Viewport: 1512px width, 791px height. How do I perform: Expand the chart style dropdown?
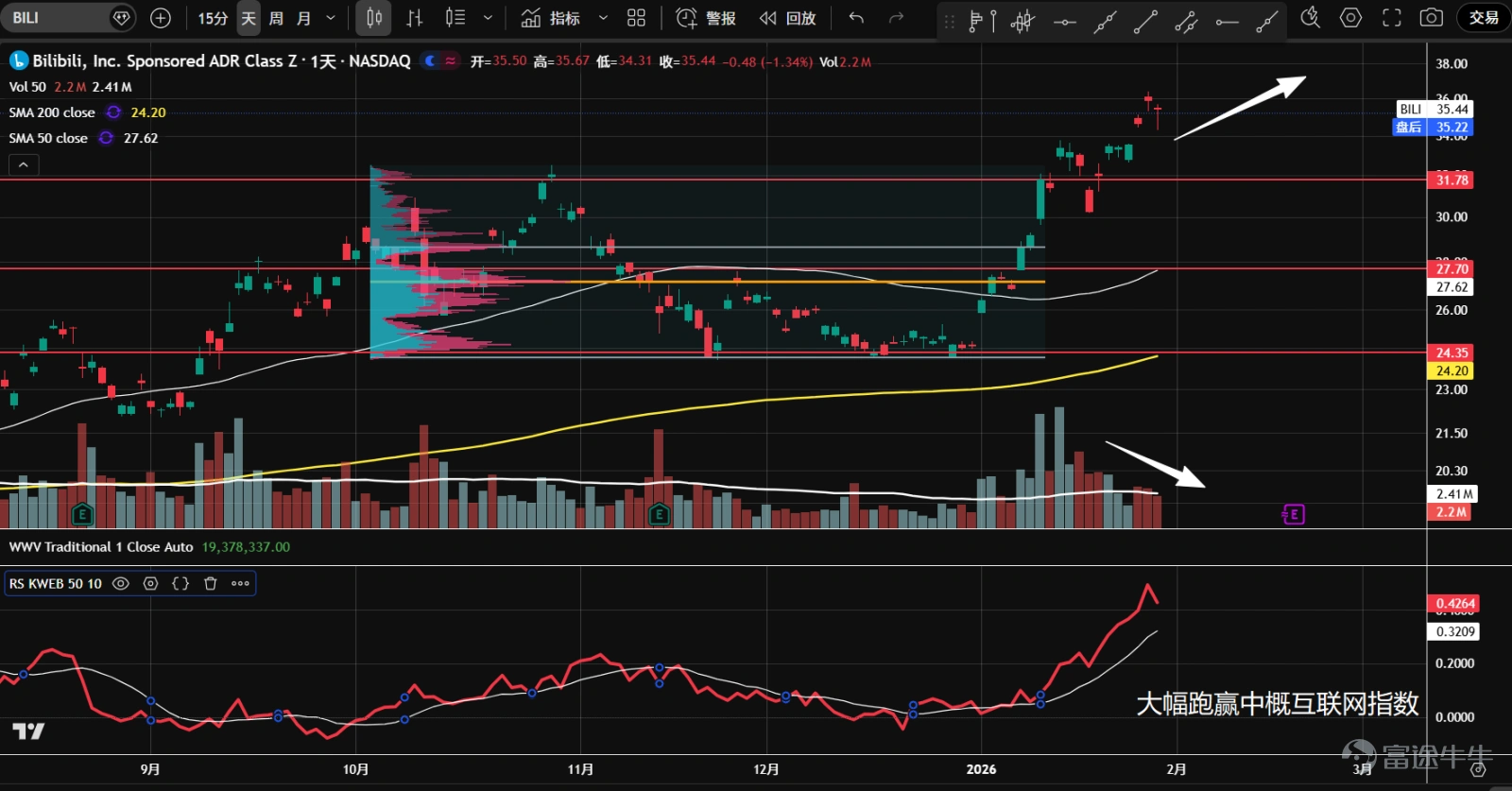[488, 18]
